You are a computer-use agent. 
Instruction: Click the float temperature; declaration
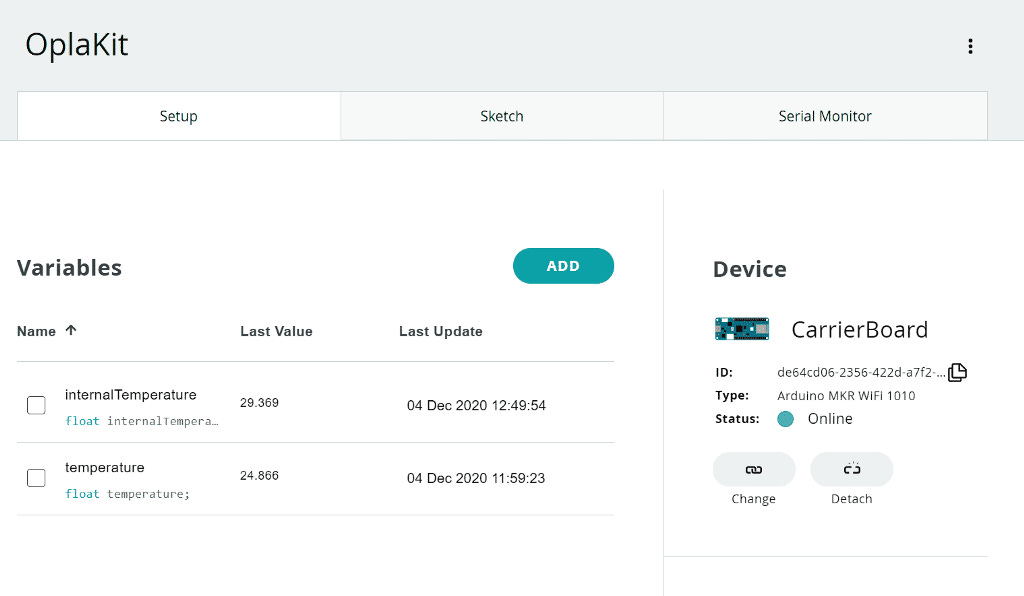tap(127, 494)
